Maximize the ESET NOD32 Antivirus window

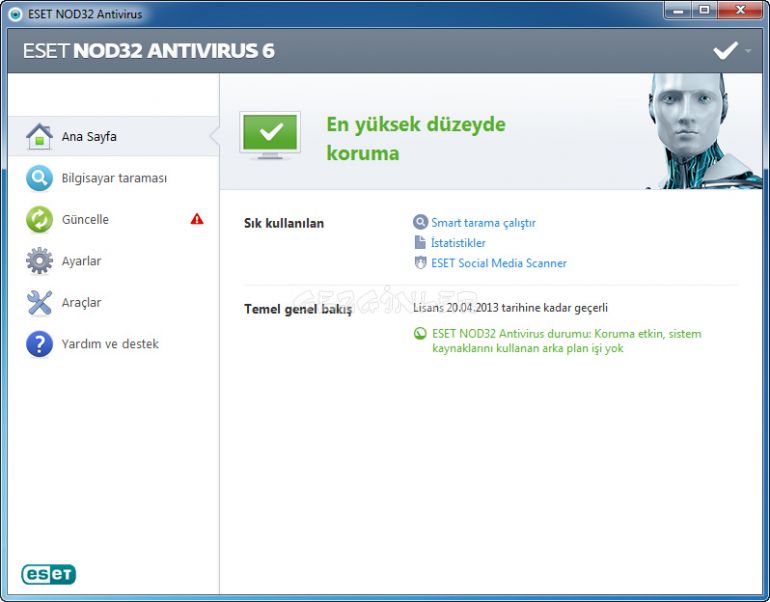pos(704,10)
